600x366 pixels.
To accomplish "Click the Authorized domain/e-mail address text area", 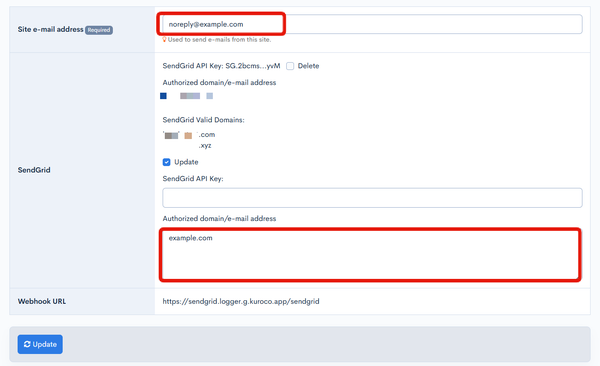I will 370,255.
